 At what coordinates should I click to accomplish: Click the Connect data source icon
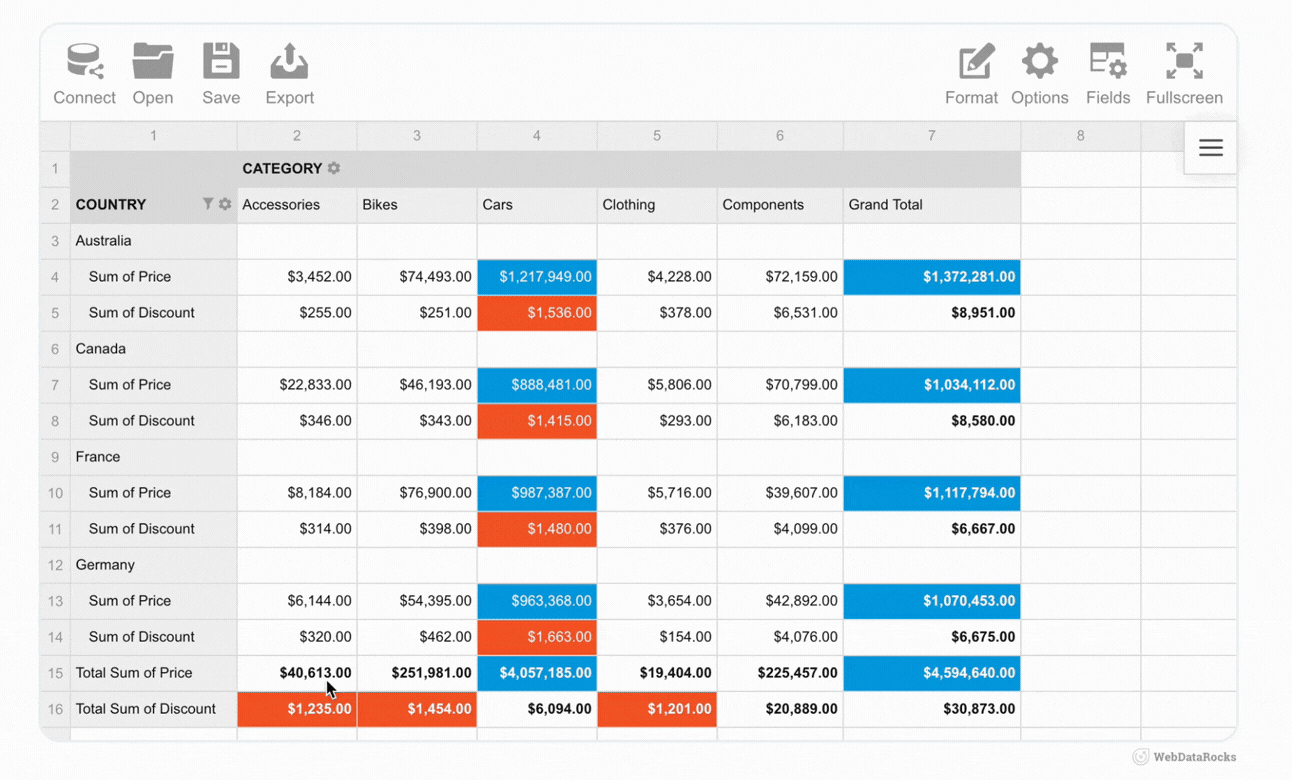pos(85,62)
